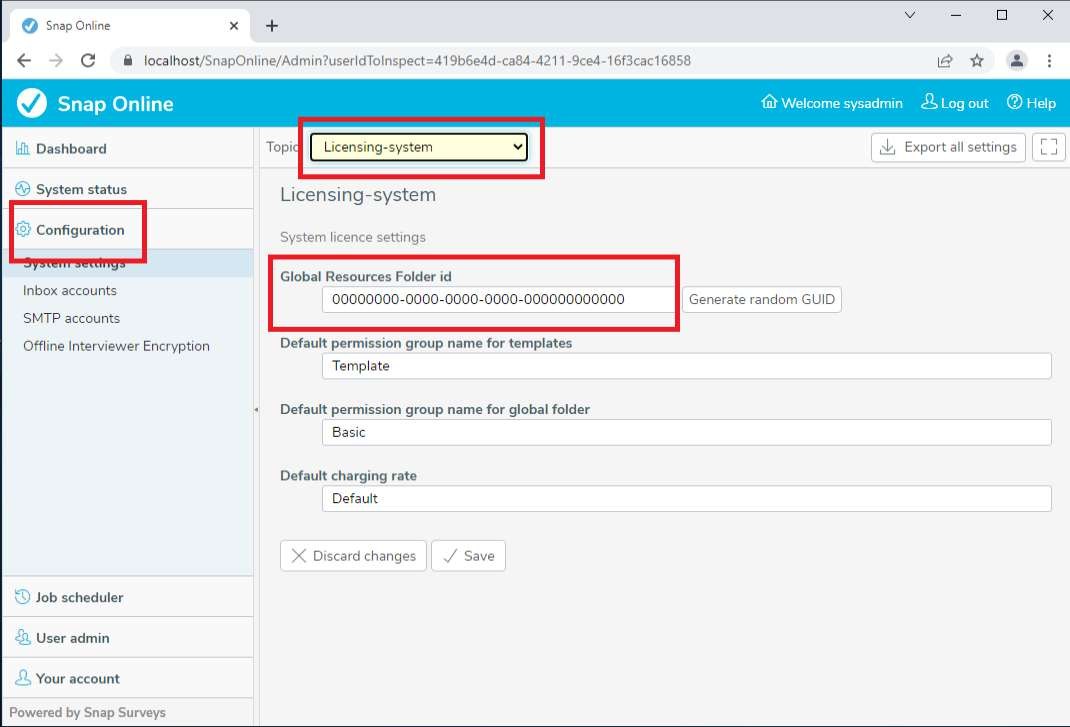Click the browser reload page icon
This screenshot has height=727, width=1070.
(88, 60)
